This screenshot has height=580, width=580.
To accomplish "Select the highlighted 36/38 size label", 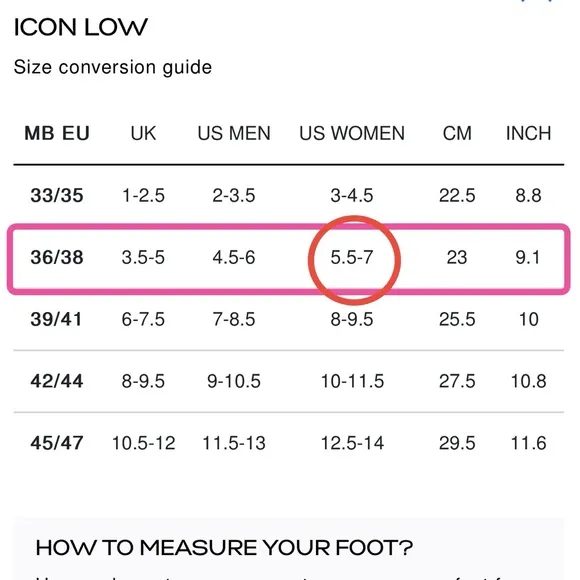I will tap(57, 257).
